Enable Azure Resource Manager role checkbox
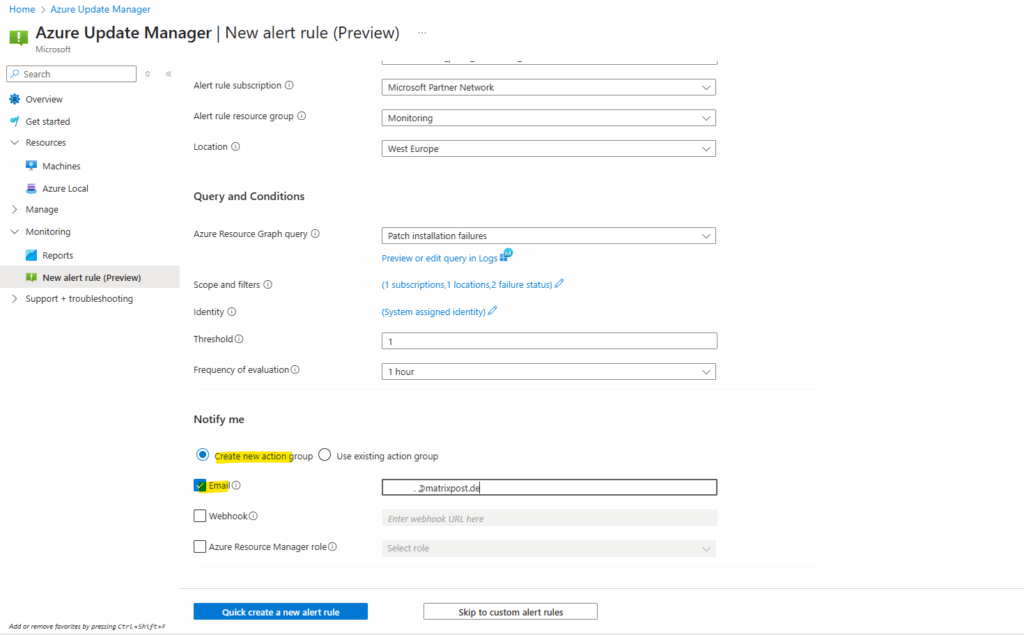Viewport: 1024px width, 635px height. point(200,547)
